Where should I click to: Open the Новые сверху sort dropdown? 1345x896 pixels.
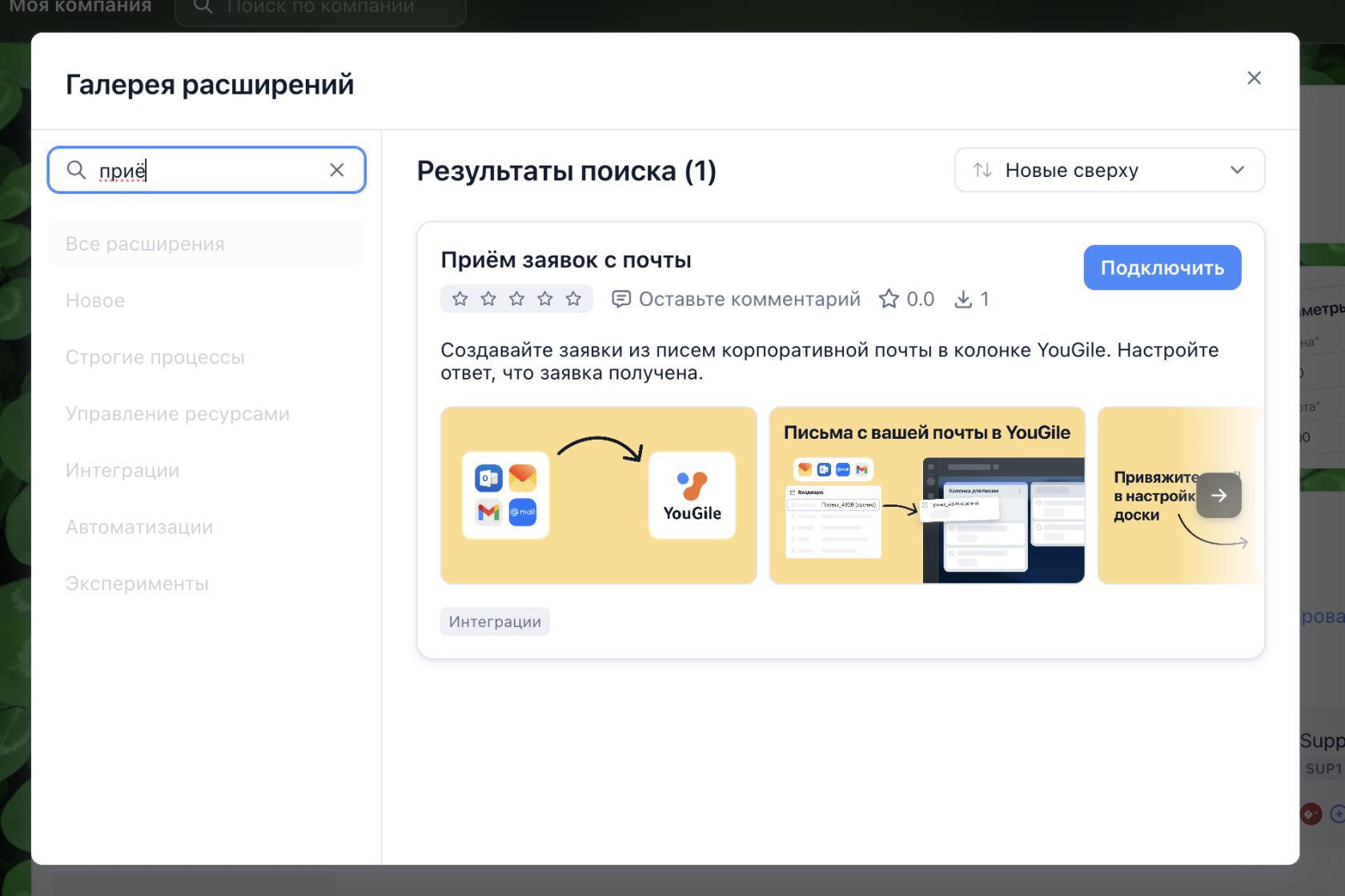(x=1109, y=170)
